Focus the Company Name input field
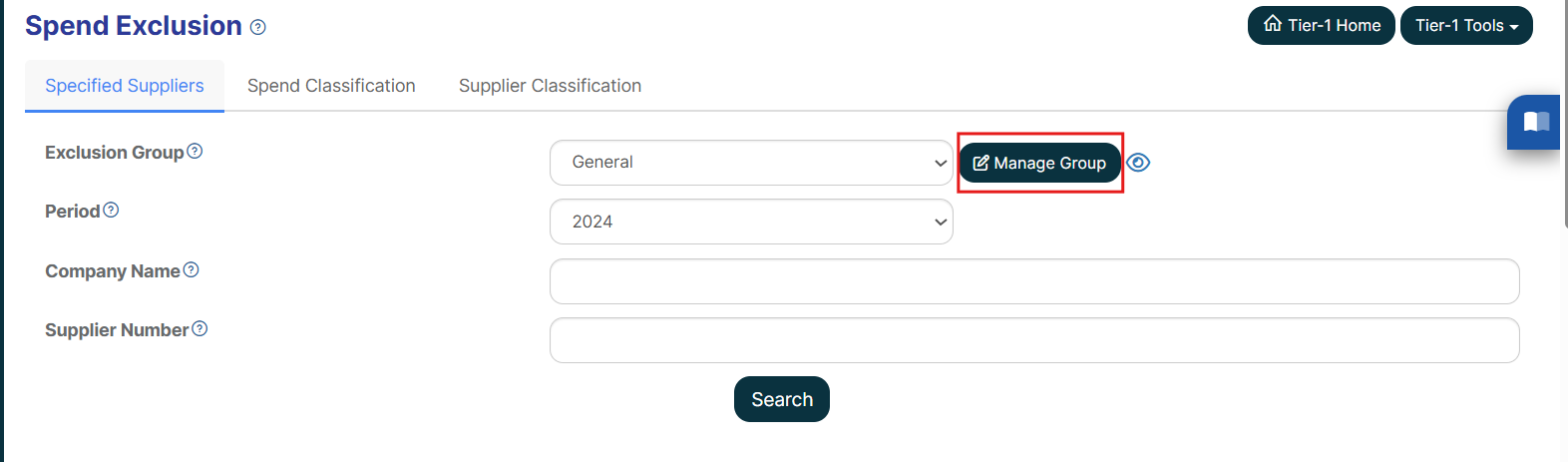Image resolution: width=1568 pixels, height=462 pixels. [x=1034, y=281]
